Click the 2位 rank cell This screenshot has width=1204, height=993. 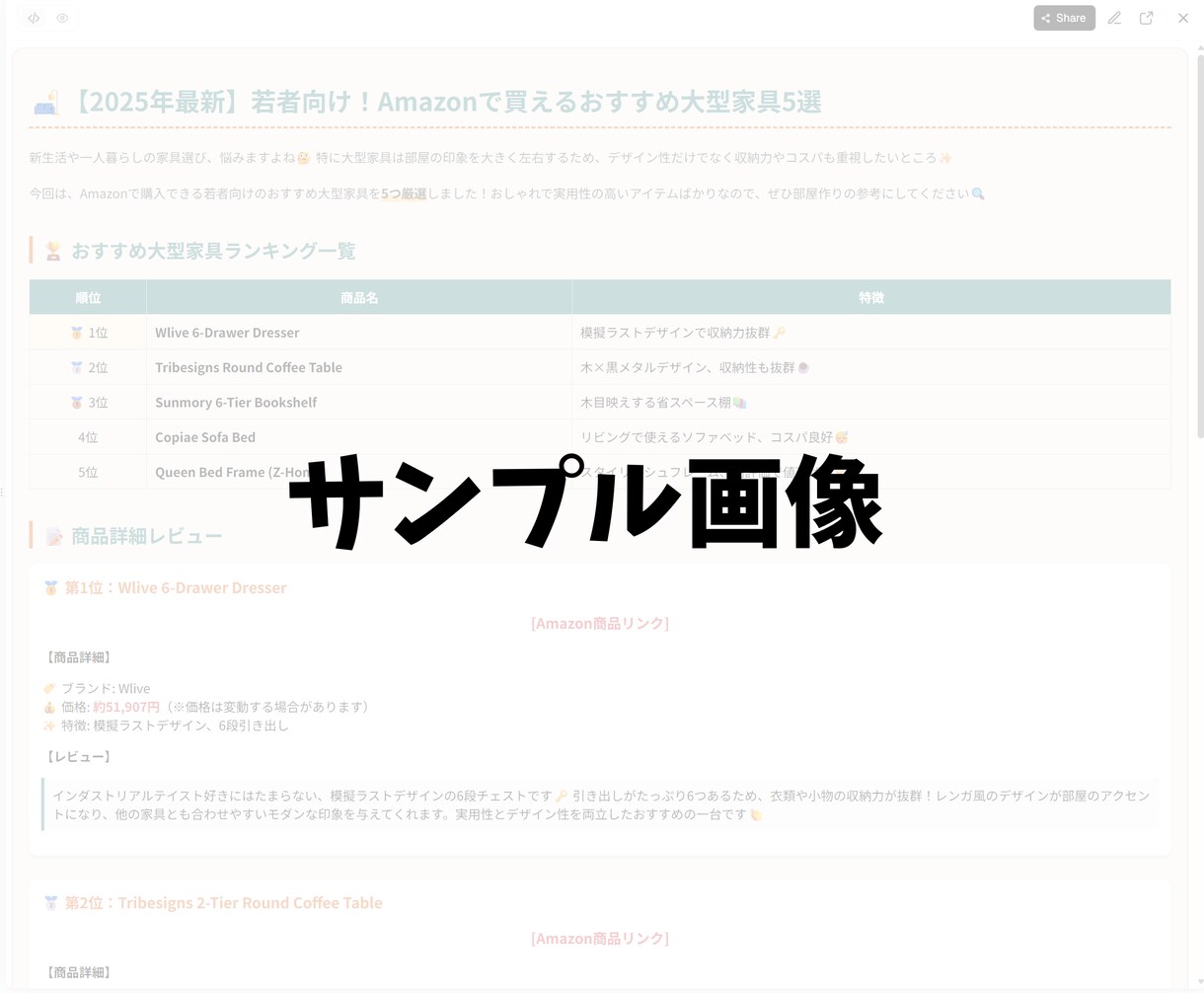click(88, 367)
